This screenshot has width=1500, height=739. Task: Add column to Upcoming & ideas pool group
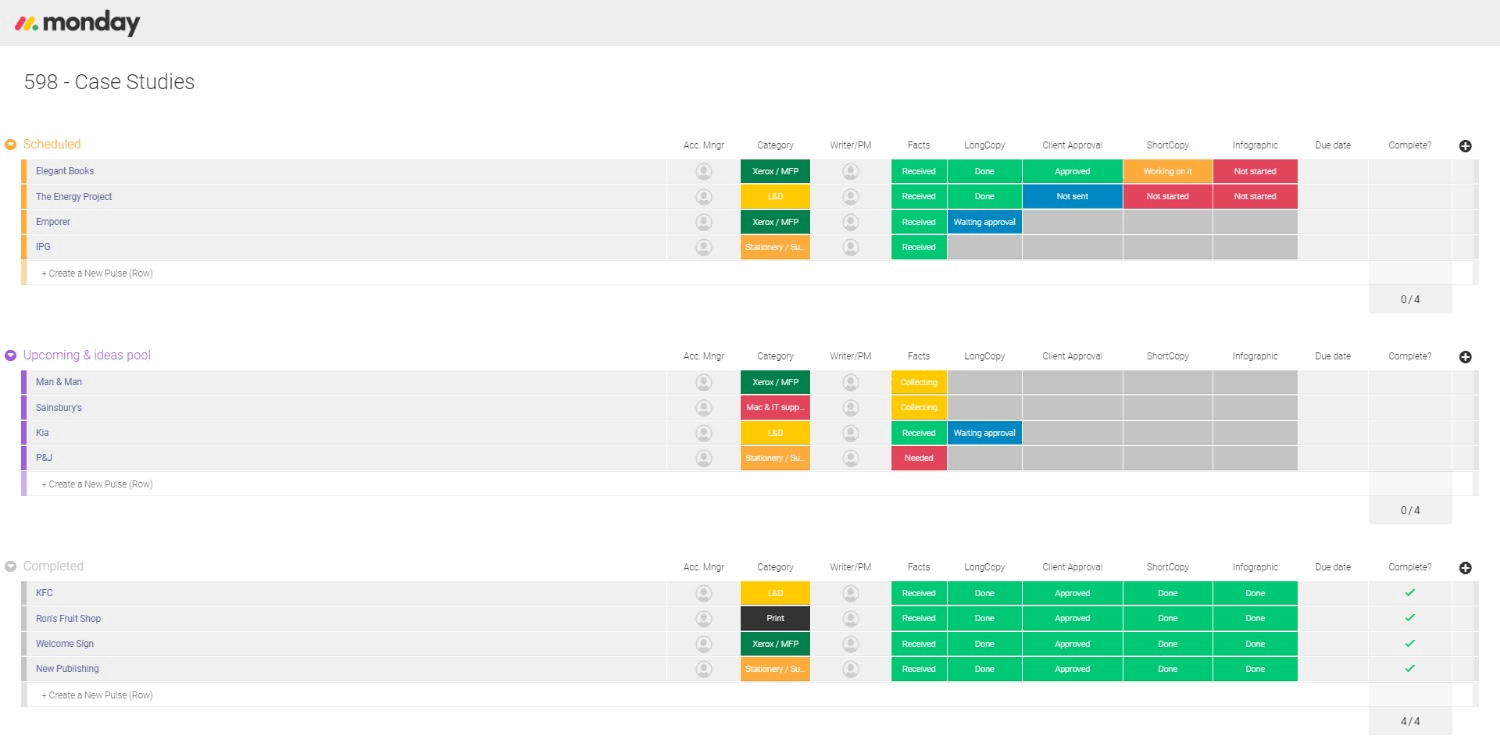[x=1465, y=357]
